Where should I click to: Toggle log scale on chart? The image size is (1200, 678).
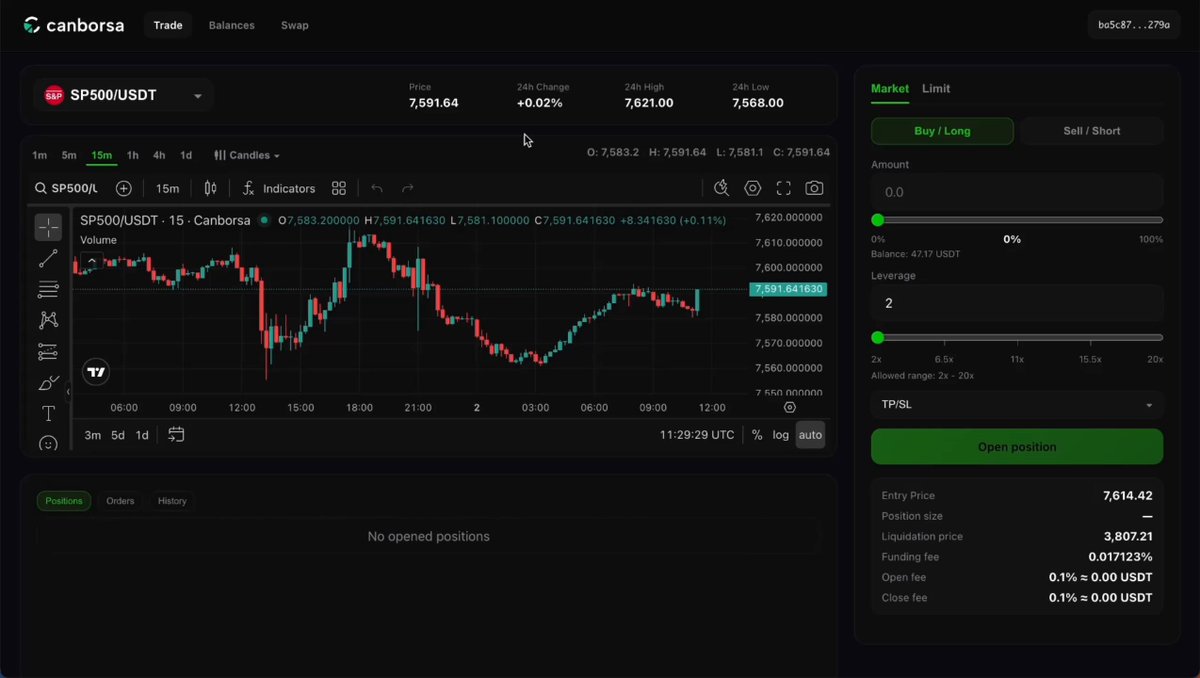click(781, 435)
